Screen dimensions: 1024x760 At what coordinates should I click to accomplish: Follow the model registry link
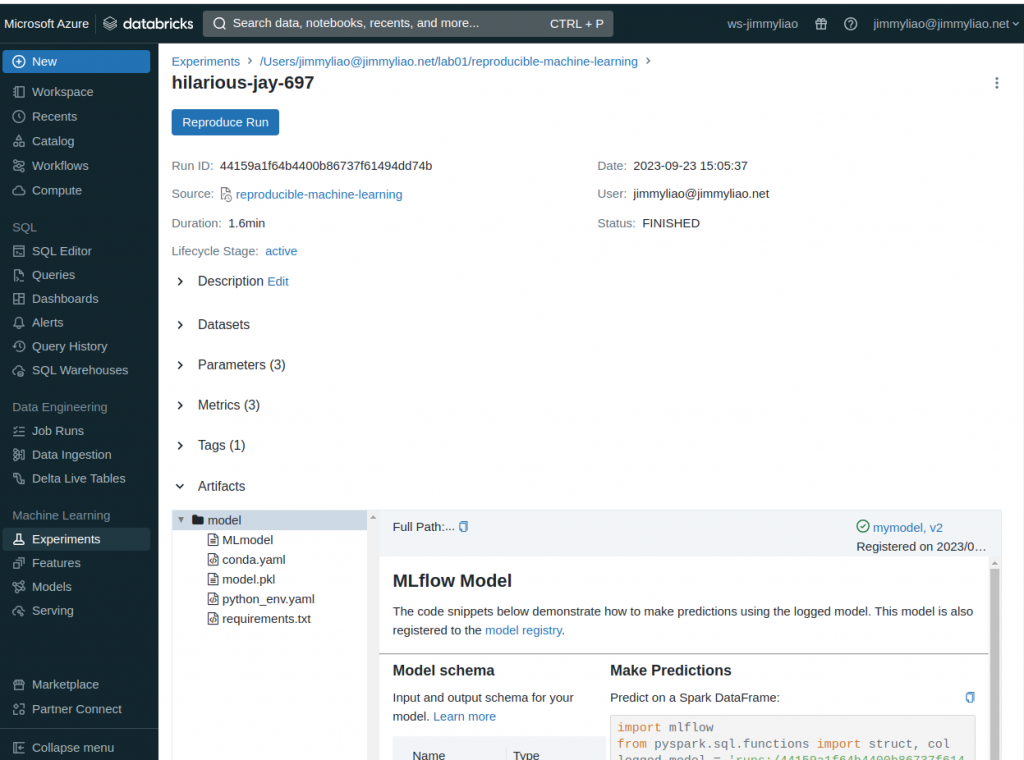tap(523, 630)
